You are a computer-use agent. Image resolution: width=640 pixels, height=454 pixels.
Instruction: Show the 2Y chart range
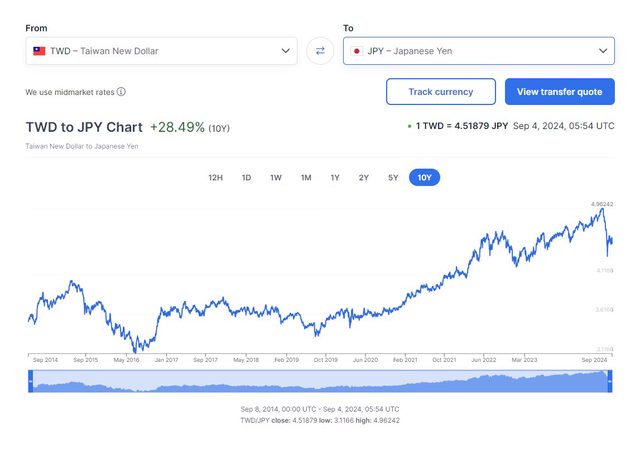point(364,177)
